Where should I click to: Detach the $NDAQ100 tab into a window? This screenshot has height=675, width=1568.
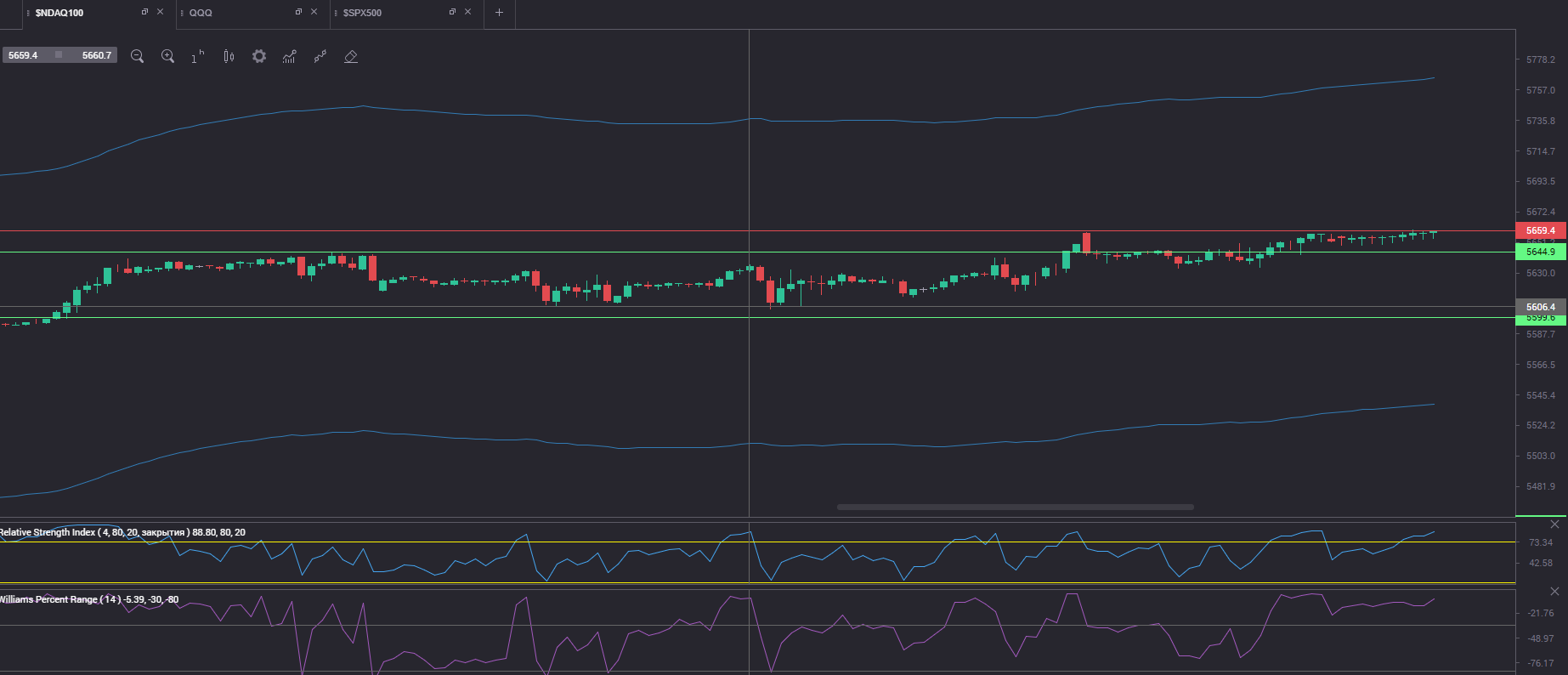coord(144,12)
